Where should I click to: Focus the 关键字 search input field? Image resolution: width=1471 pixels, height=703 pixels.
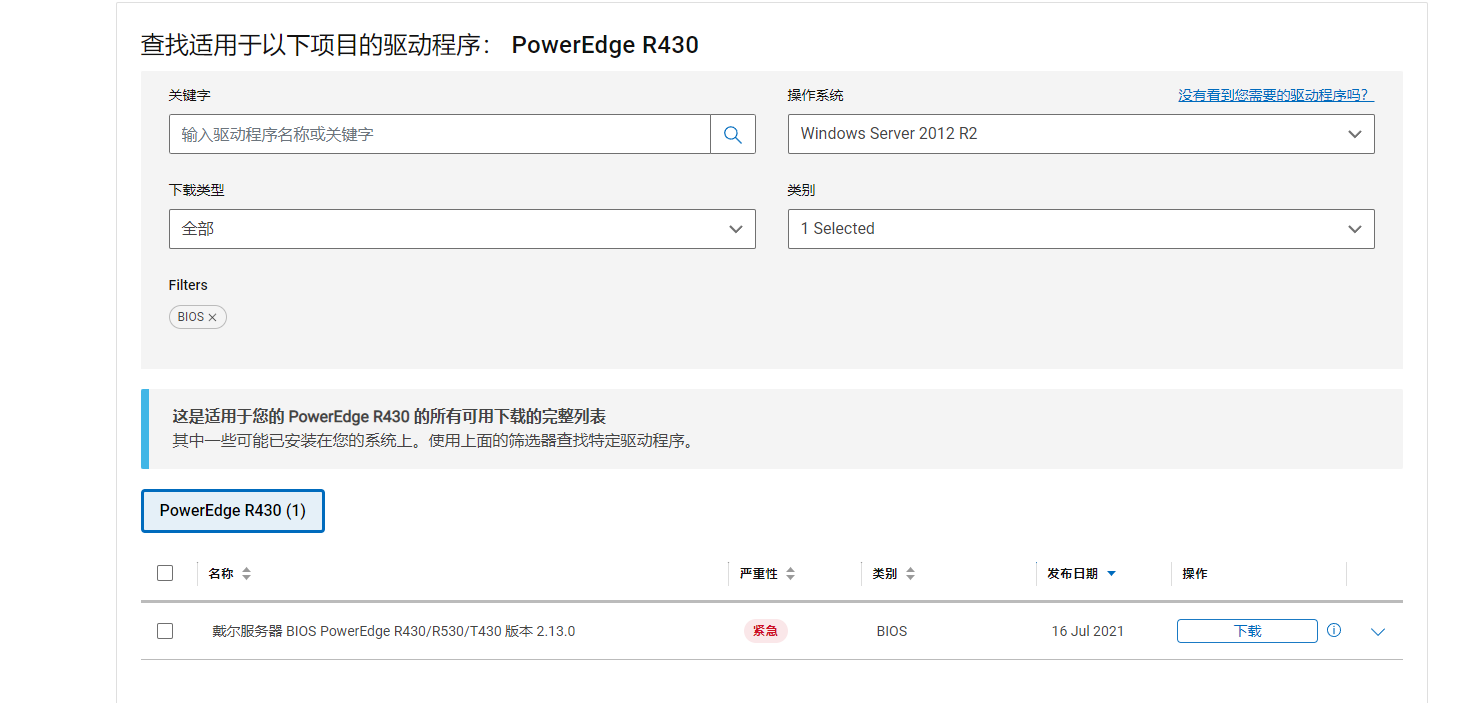click(x=440, y=134)
